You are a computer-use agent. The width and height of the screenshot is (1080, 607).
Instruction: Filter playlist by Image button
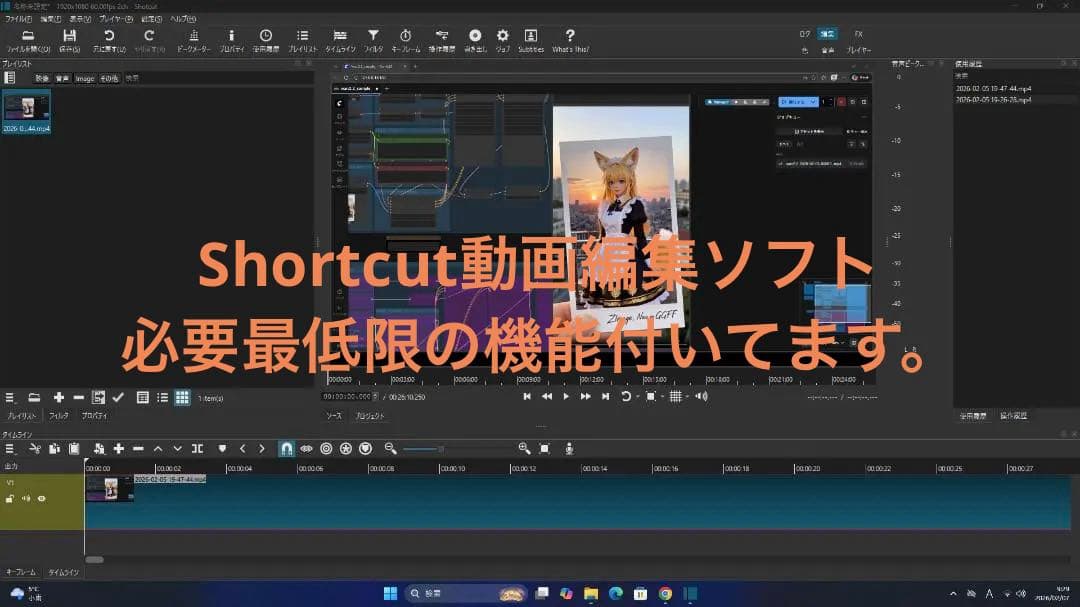85,79
